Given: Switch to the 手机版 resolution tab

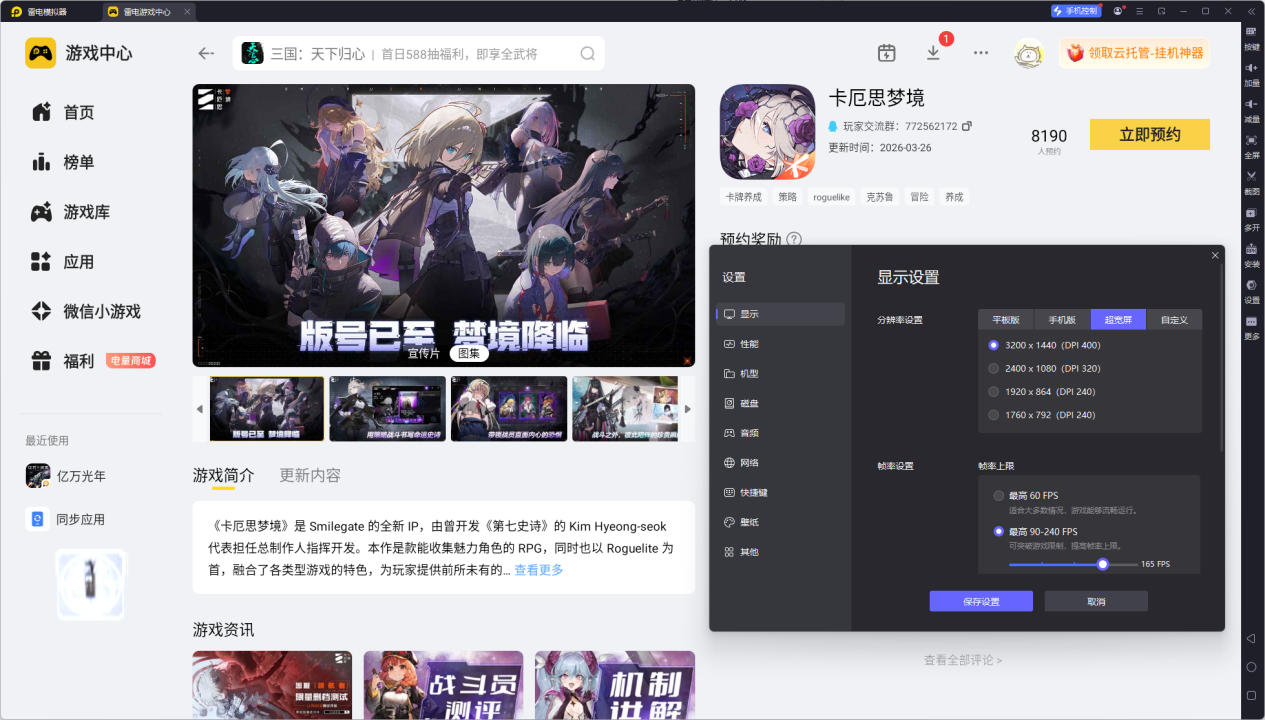Looking at the screenshot, I should pos(1062,320).
